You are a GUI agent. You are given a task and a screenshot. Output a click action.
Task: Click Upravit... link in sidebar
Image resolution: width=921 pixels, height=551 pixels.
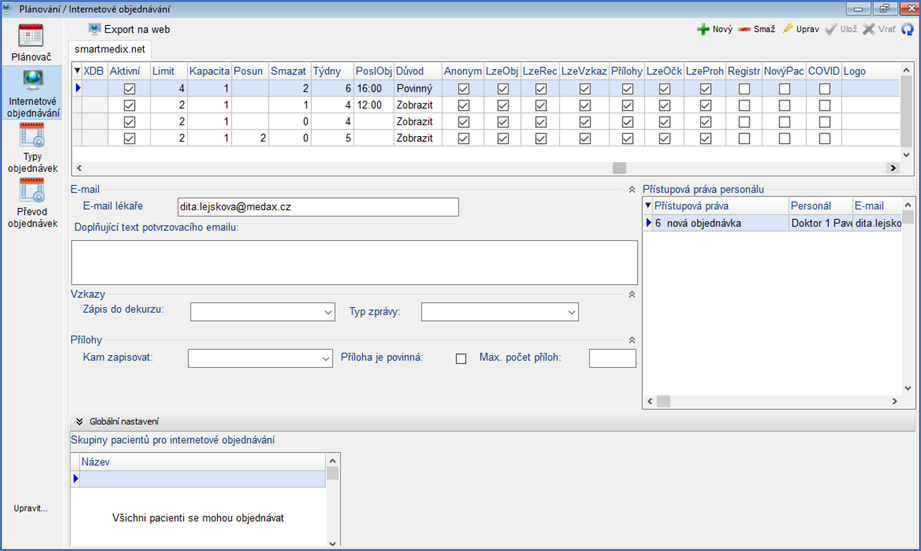pos(30,508)
